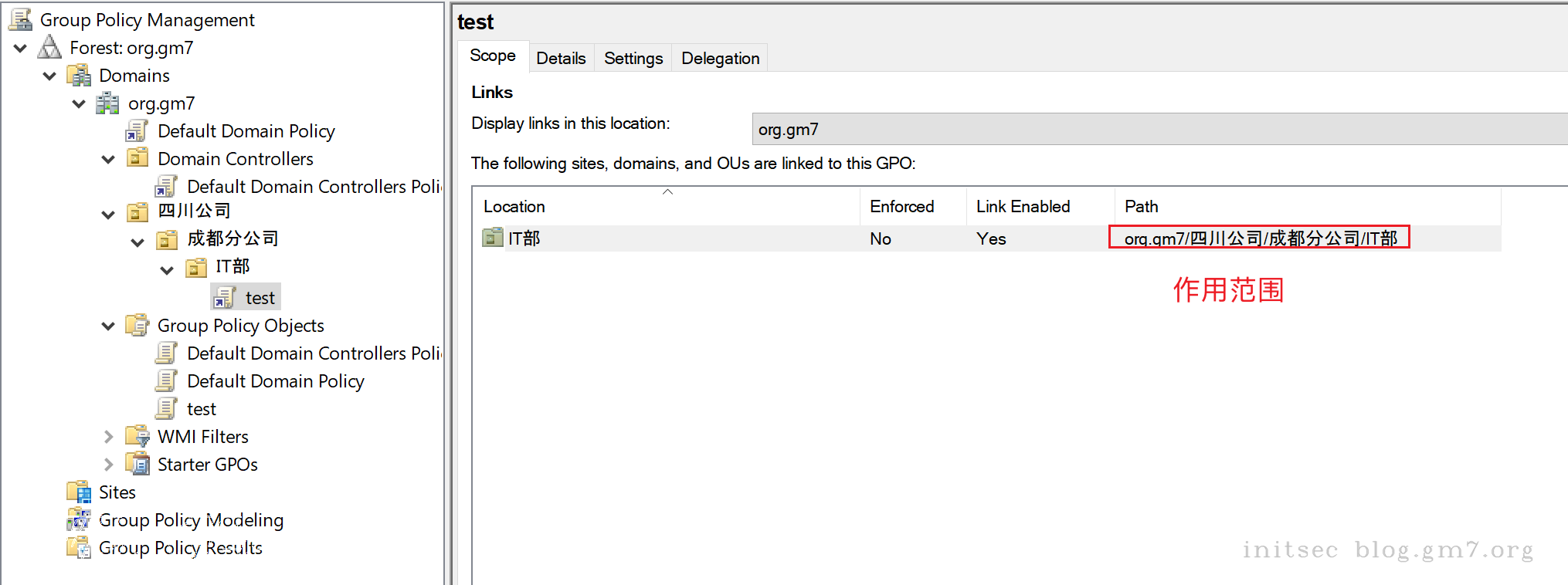Screen dimensions: 1568x585
Task: Collapse the Group Policy Objects container
Action: pyautogui.click(x=108, y=326)
